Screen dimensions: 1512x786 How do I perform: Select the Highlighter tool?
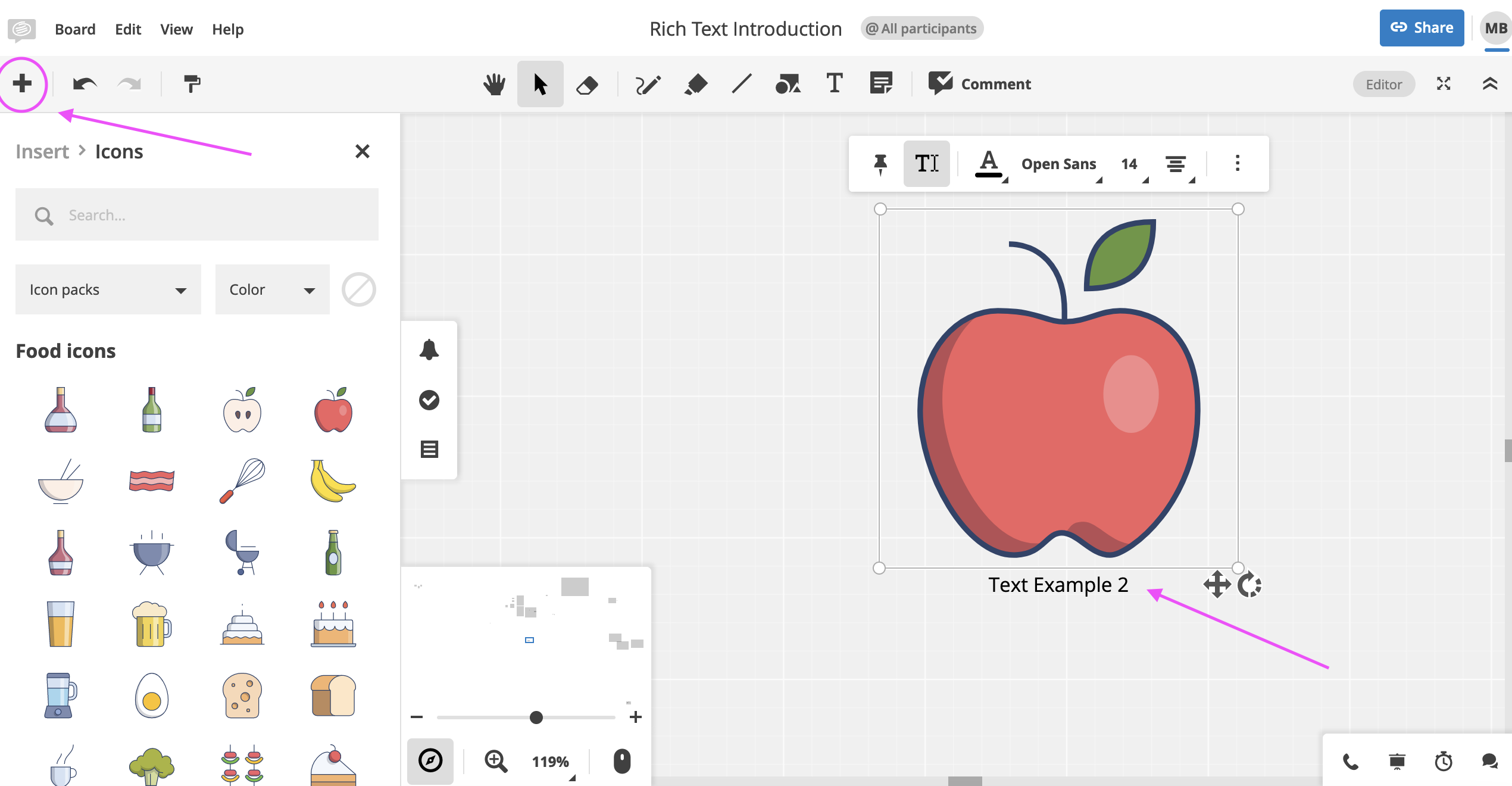point(696,84)
